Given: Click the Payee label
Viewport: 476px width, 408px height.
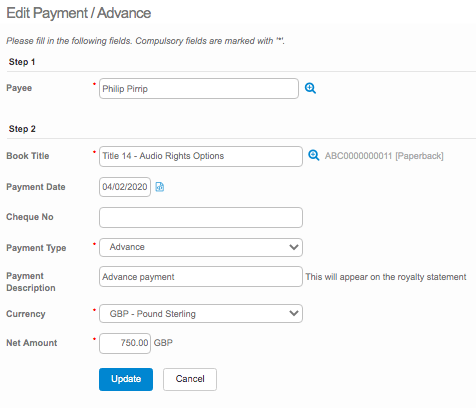Looking at the screenshot, I should click(19, 88).
